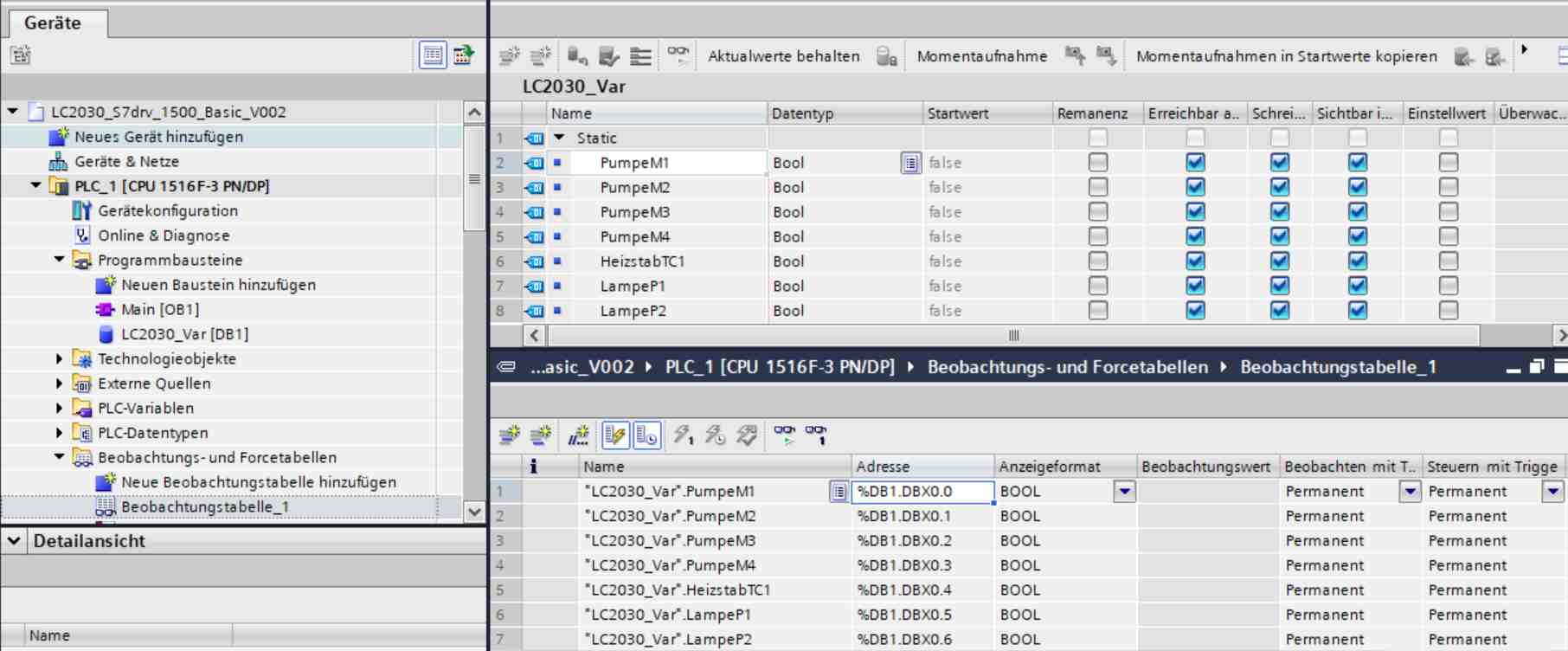Open the Anzeigeformat dropdown for PumpeM1
The image size is (1568, 651).
pos(1124,492)
